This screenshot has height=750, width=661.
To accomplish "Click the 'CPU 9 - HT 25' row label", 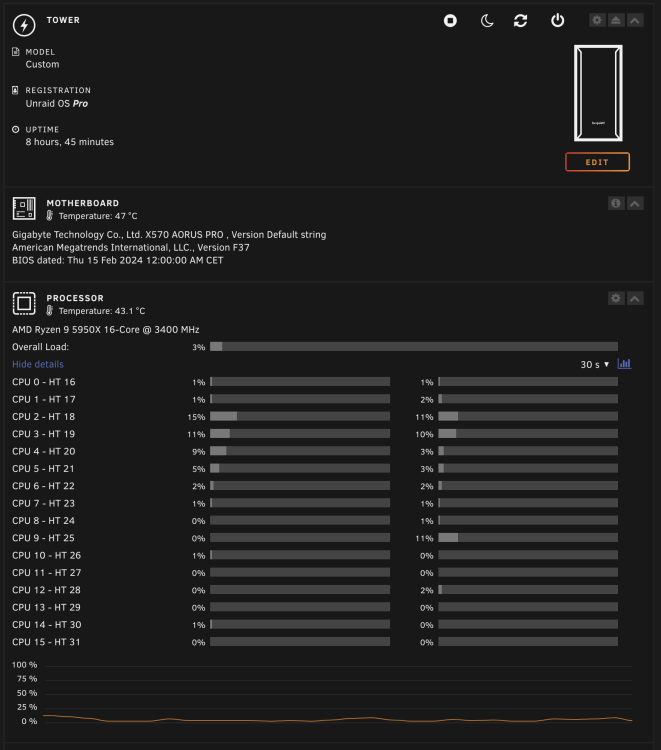I will tap(44, 538).
